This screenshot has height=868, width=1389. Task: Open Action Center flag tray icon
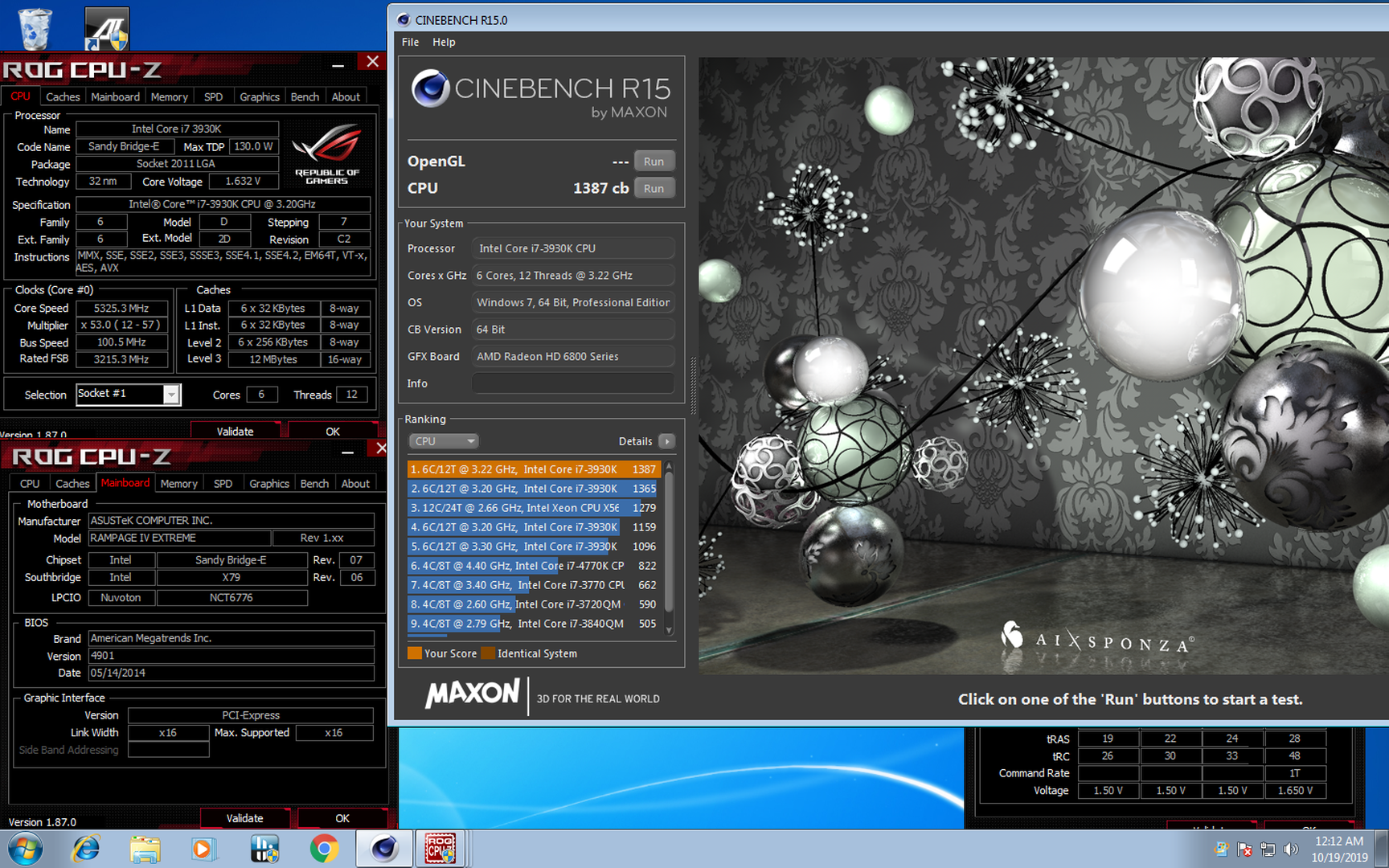coord(1244,850)
